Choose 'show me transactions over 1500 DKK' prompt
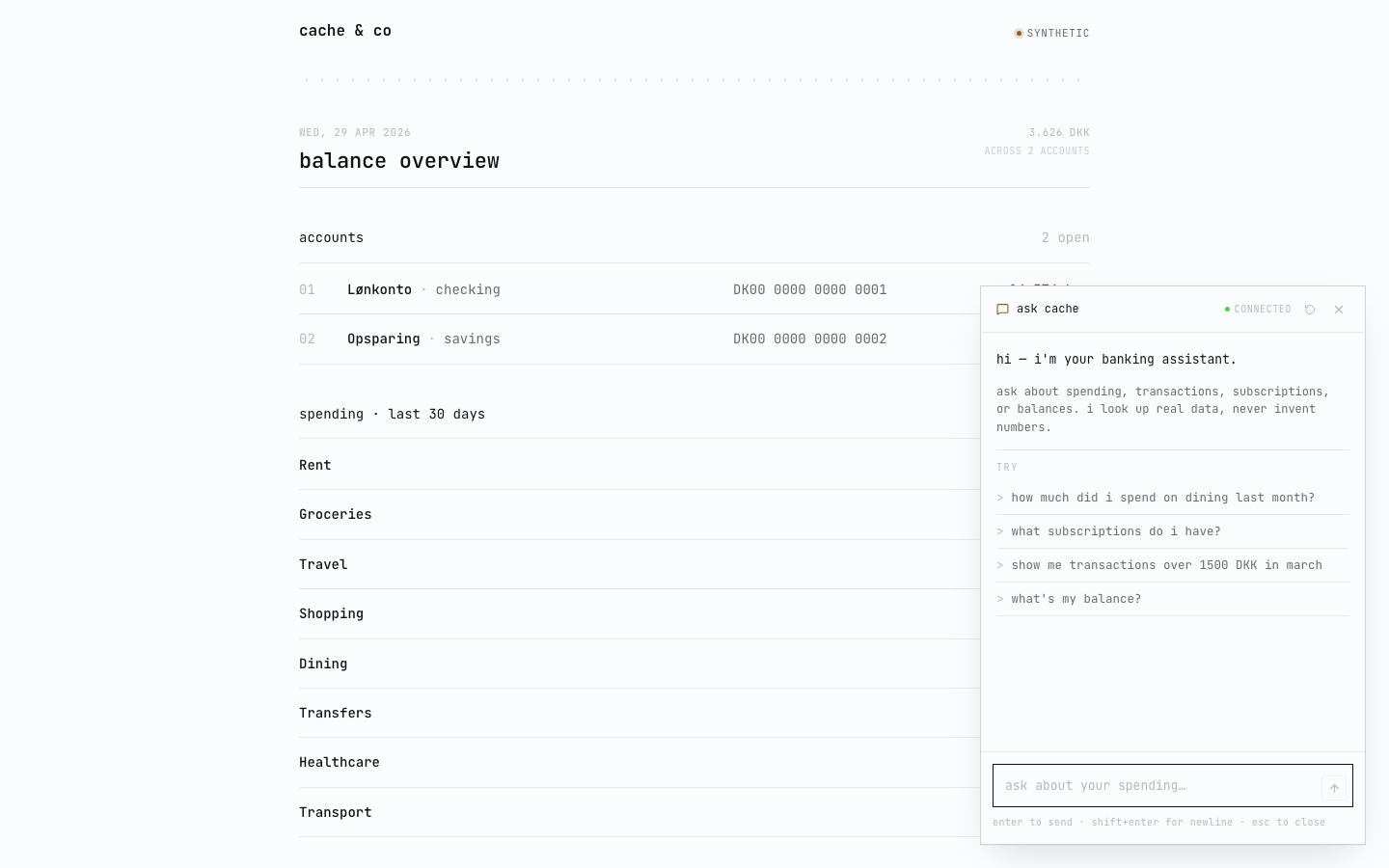 [1173, 565]
